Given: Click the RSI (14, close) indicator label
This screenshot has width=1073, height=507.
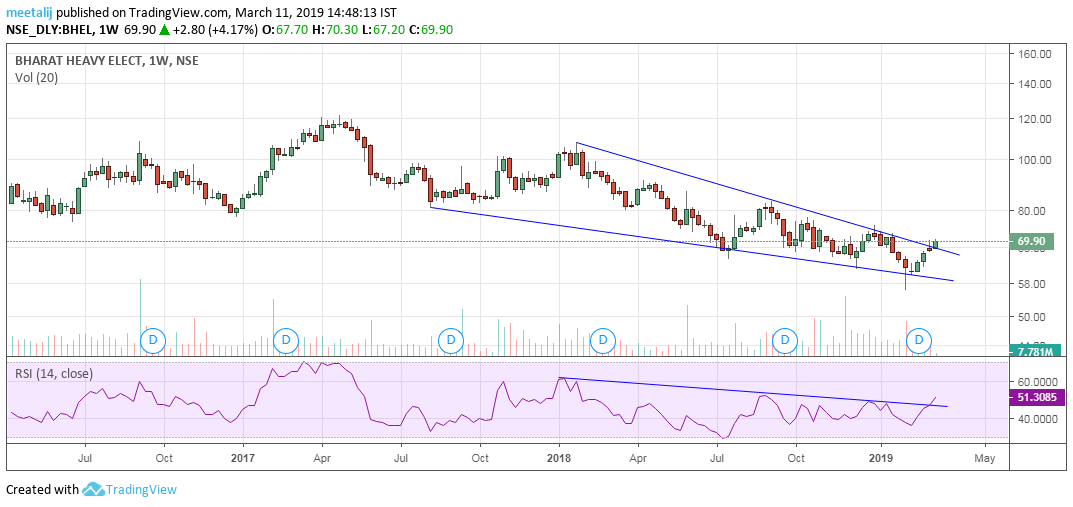Looking at the screenshot, I should (53, 374).
